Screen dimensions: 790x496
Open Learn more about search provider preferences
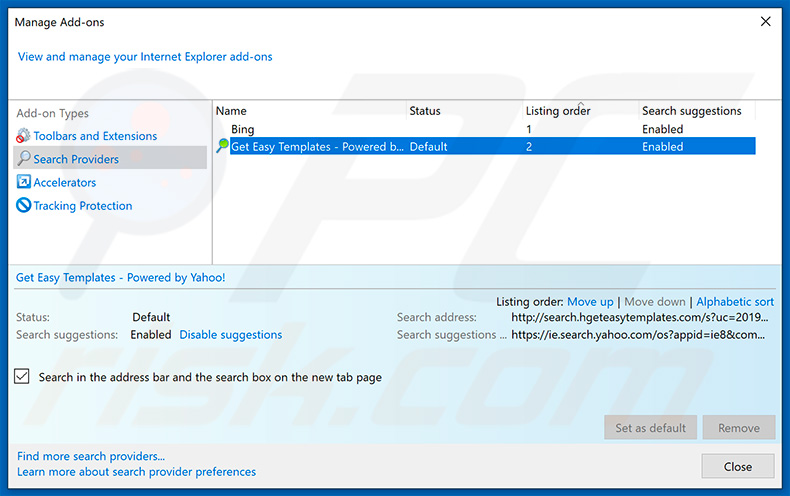click(137, 472)
